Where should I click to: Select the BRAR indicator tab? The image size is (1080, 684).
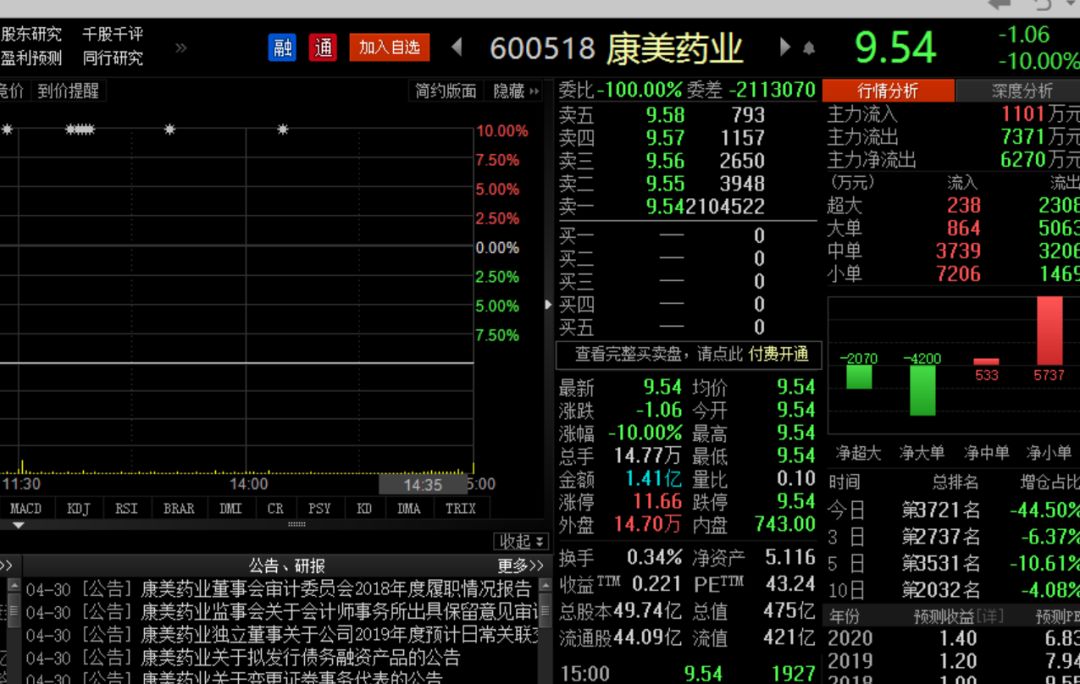pyautogui.click(x=179, y=509)
